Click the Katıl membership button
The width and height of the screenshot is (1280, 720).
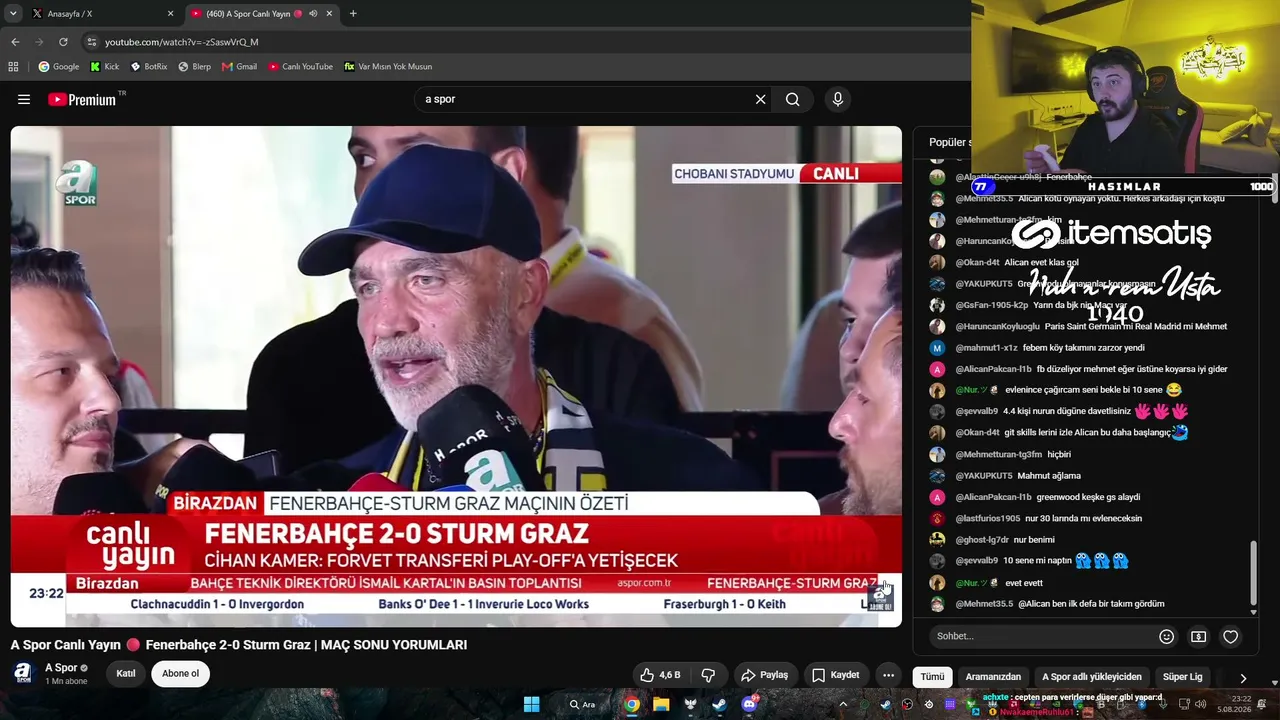126,674
